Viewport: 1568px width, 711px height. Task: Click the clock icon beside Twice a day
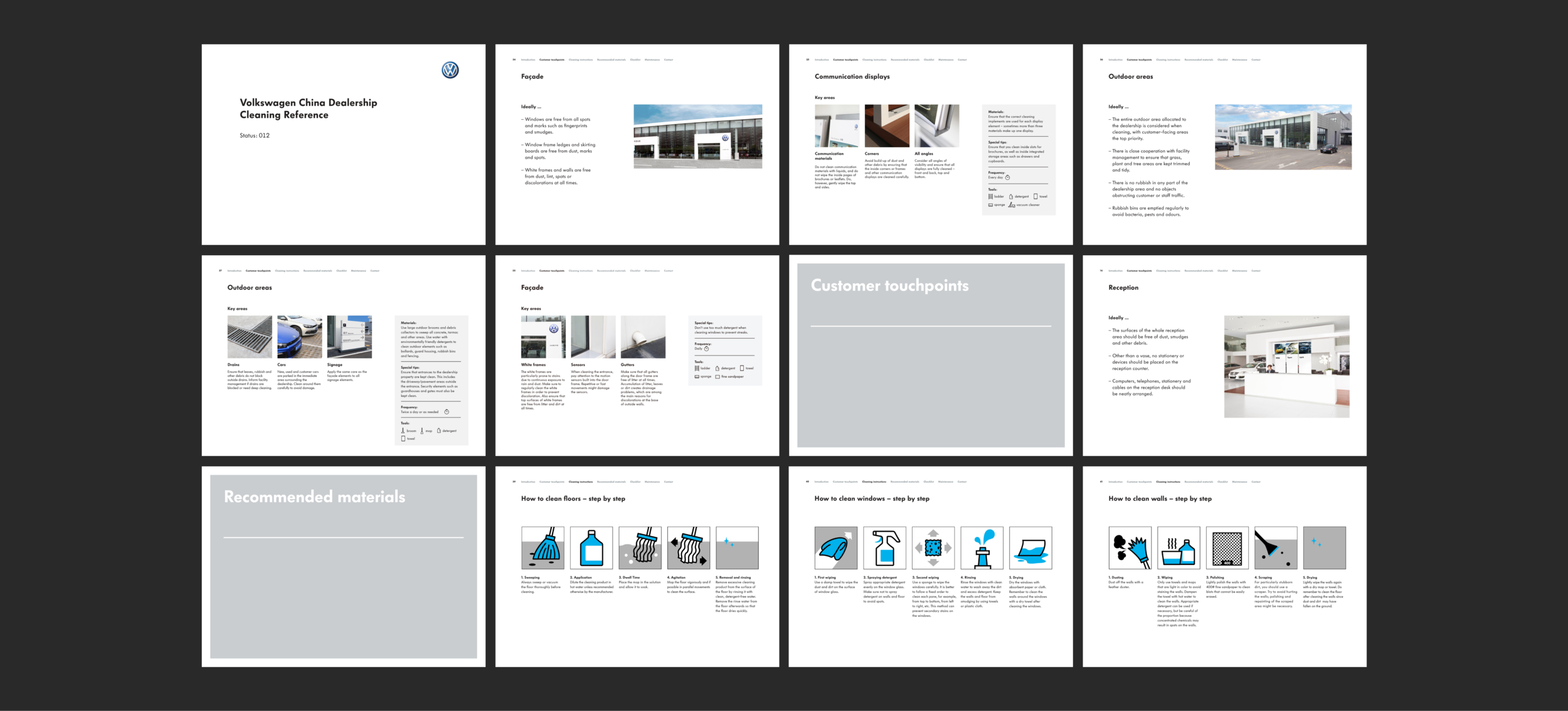[447, 412]
